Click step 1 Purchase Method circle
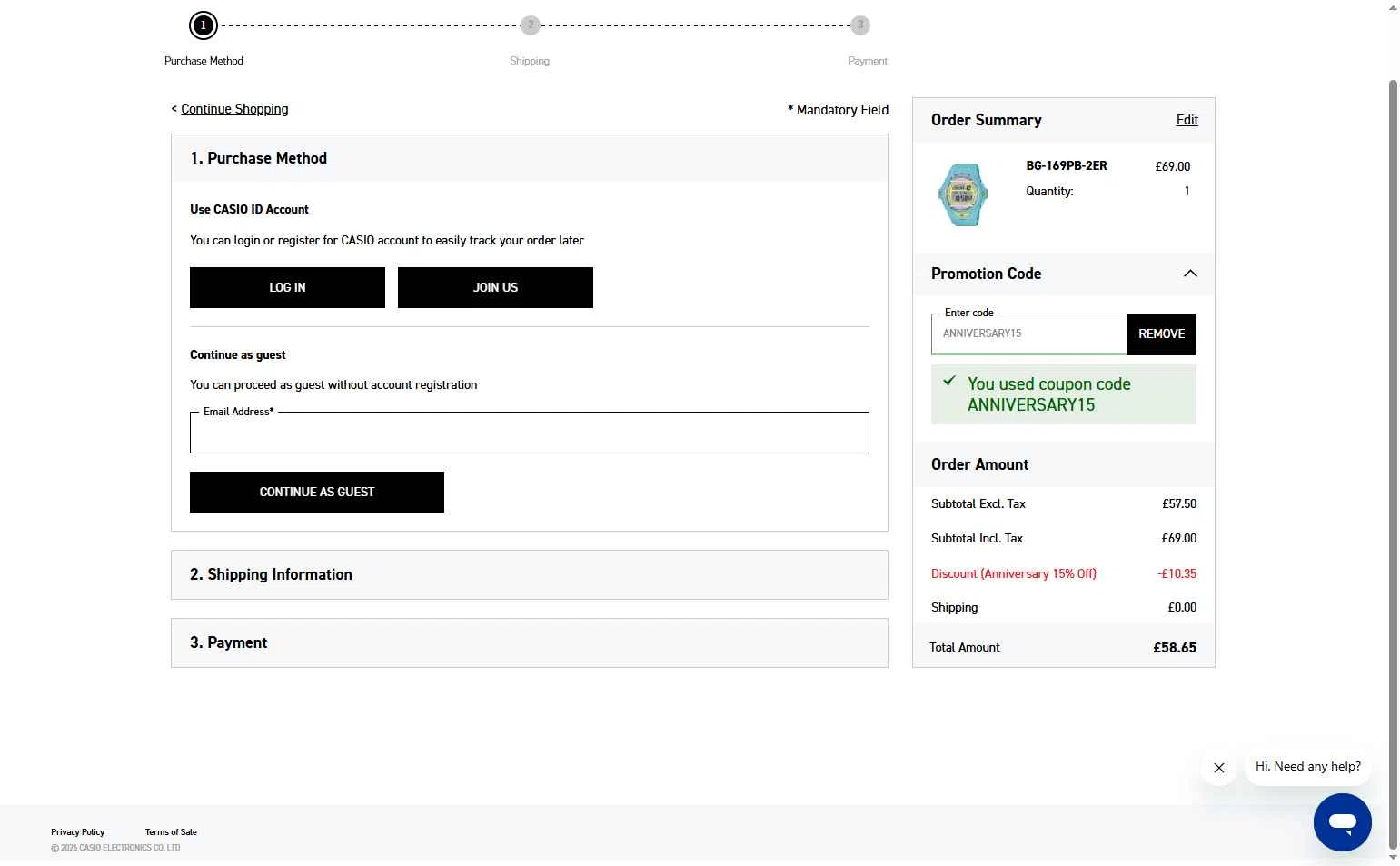The width and height of the screenshot is (1400, 866). click(x=204, y=25)
